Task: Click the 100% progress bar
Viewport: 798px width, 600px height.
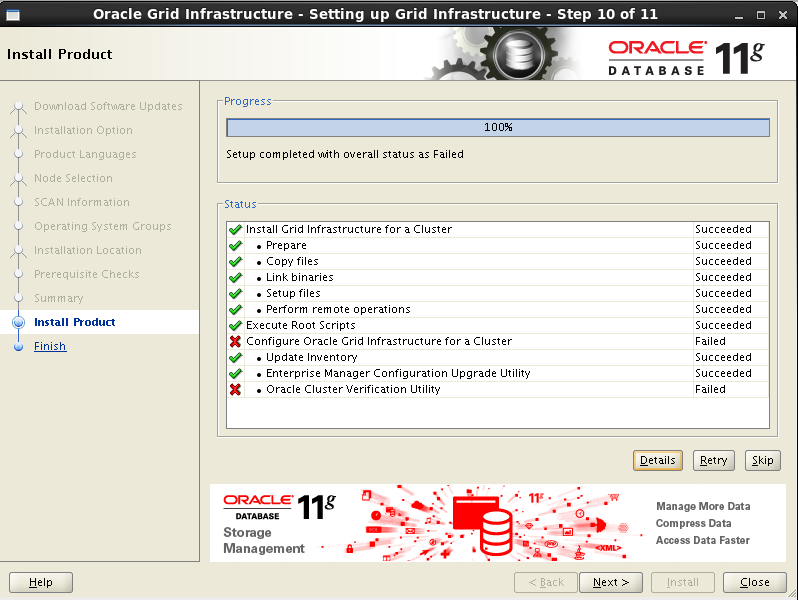Action: tap(498, 127)
